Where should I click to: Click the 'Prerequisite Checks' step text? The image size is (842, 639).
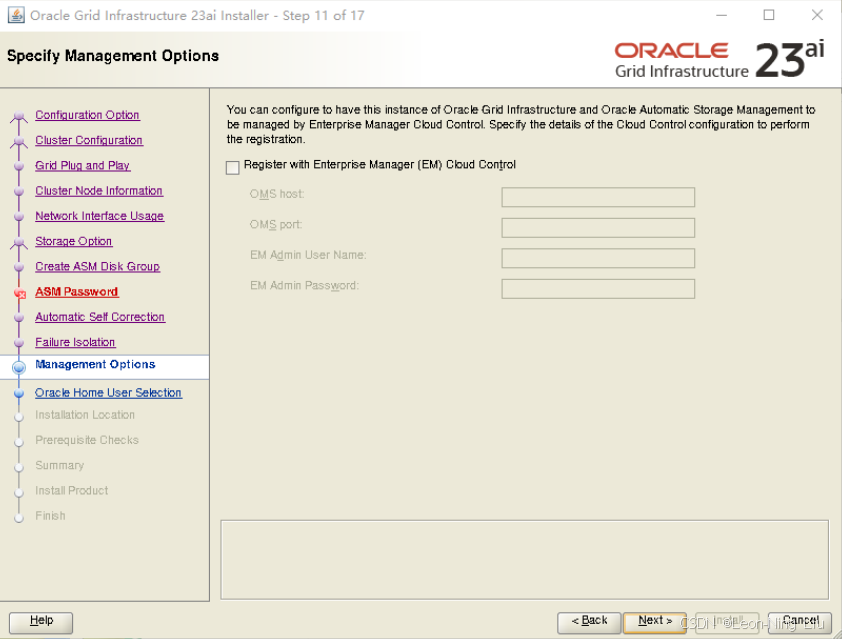coord(87,440)
